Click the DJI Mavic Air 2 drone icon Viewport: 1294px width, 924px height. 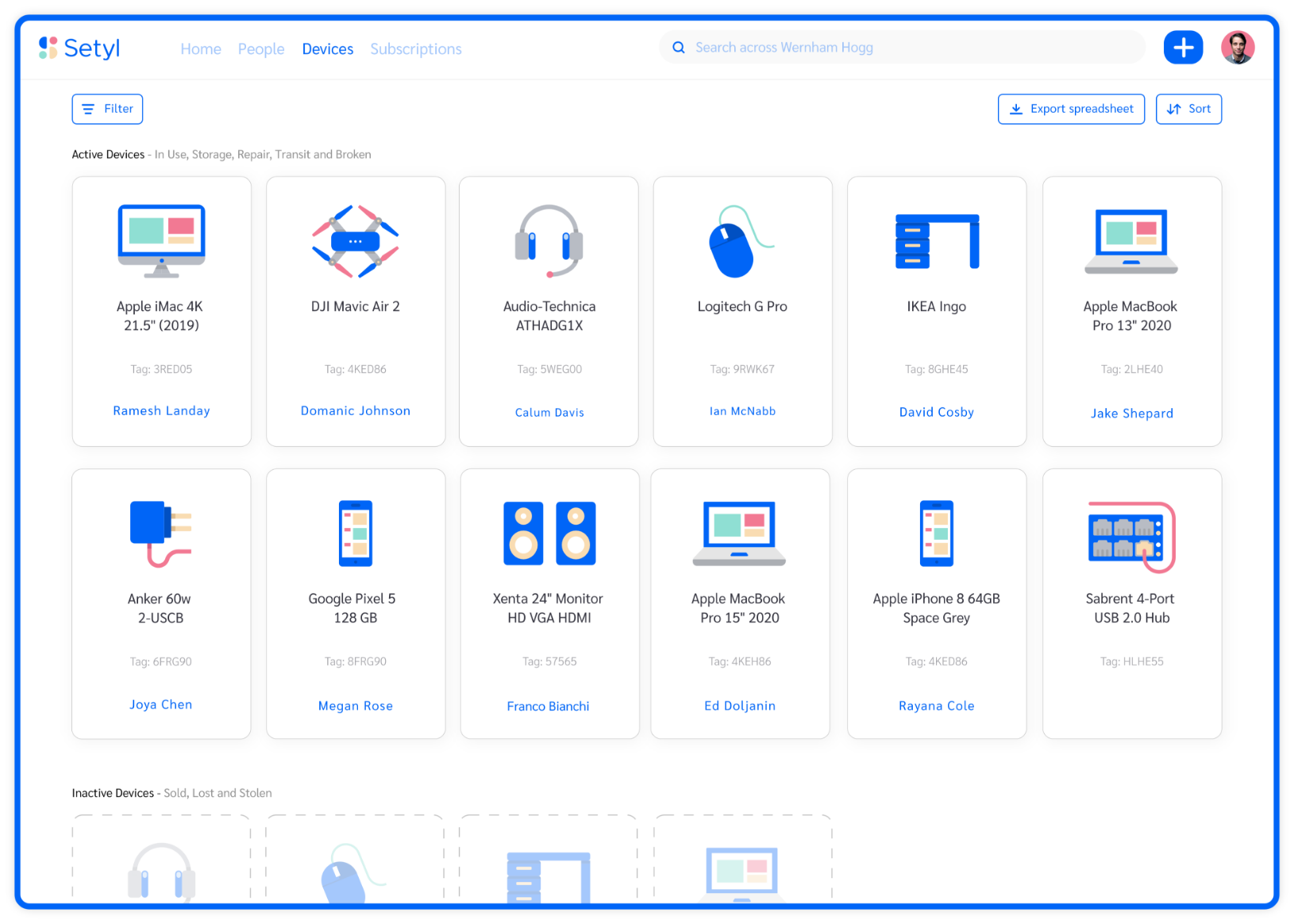click(356, 241)
